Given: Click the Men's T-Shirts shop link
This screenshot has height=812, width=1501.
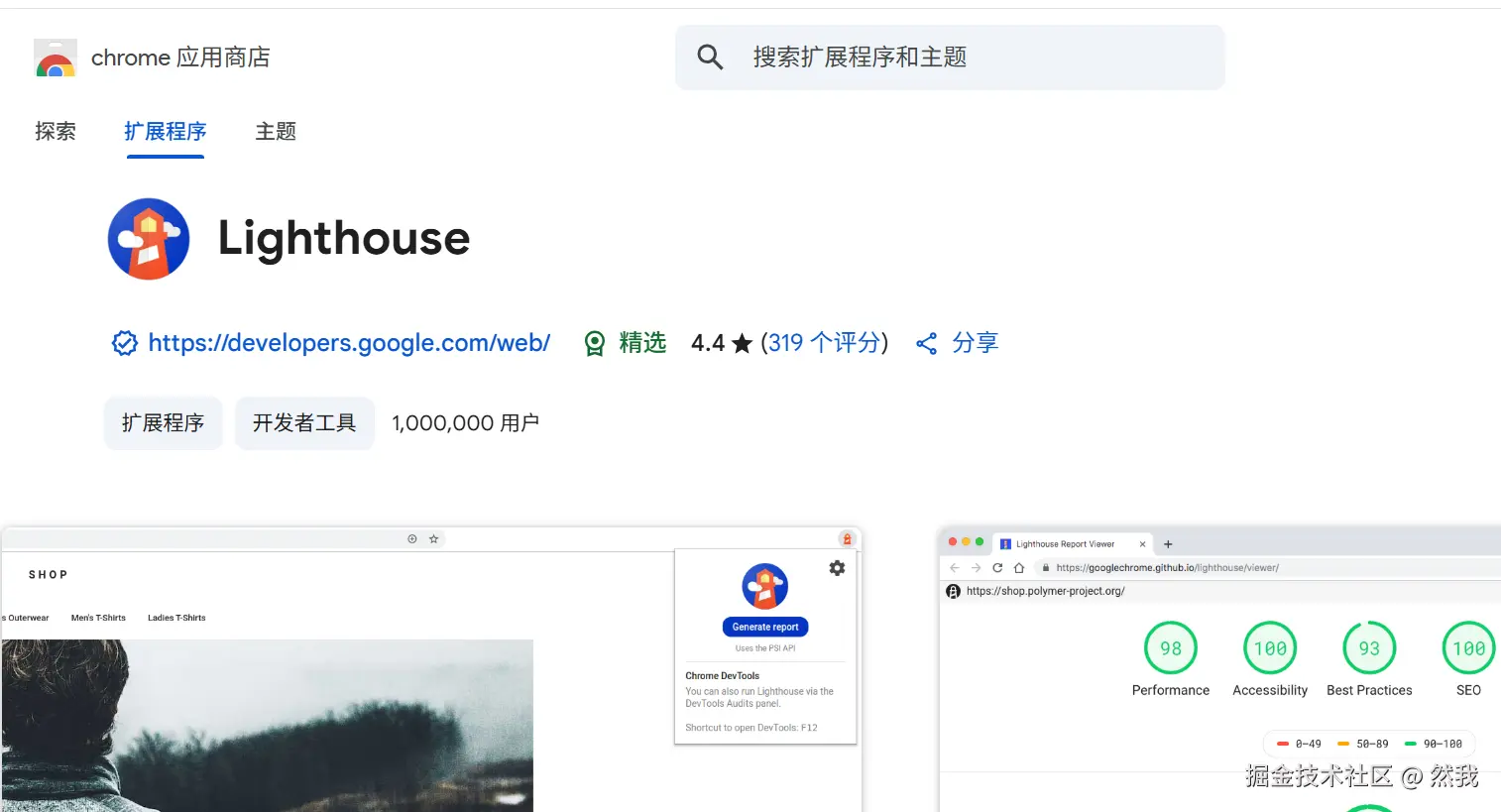Looking at the screenshot, I should [98, 618].
